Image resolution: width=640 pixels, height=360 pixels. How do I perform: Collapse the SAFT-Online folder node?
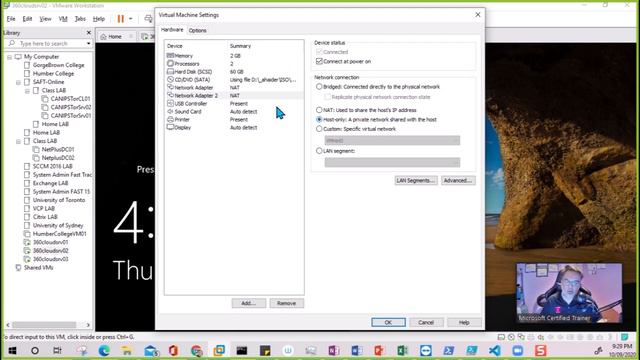(18, 82)
